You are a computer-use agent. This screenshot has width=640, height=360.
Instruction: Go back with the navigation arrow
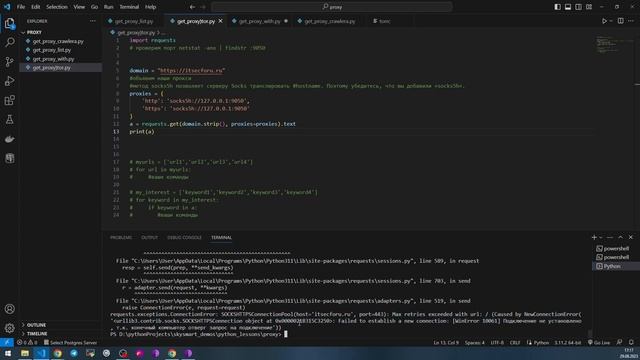192,7
